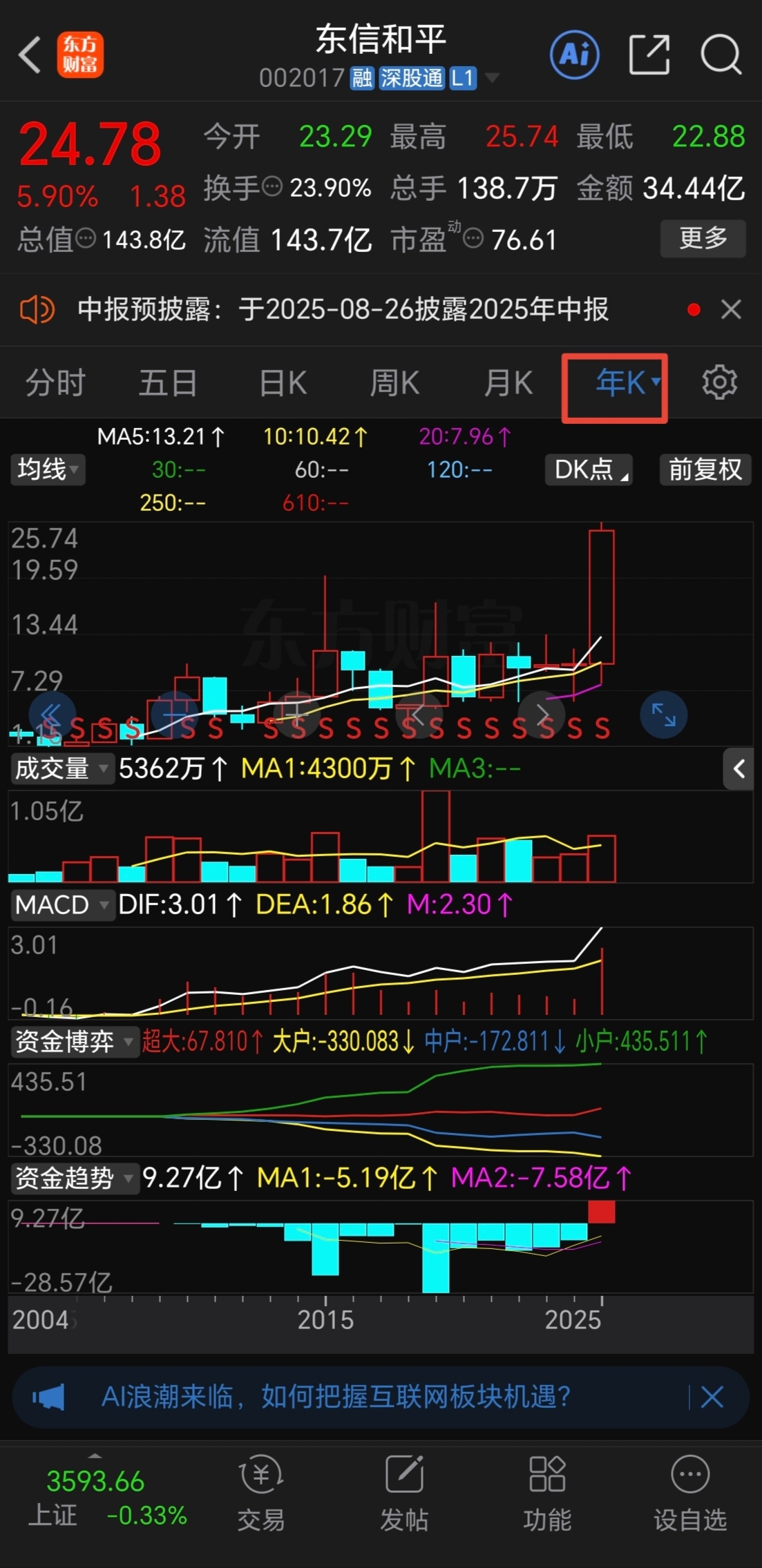Tap the 超大:67.810 fund flow value
Screen dimensions: 762x1568
coord(203,1041)
